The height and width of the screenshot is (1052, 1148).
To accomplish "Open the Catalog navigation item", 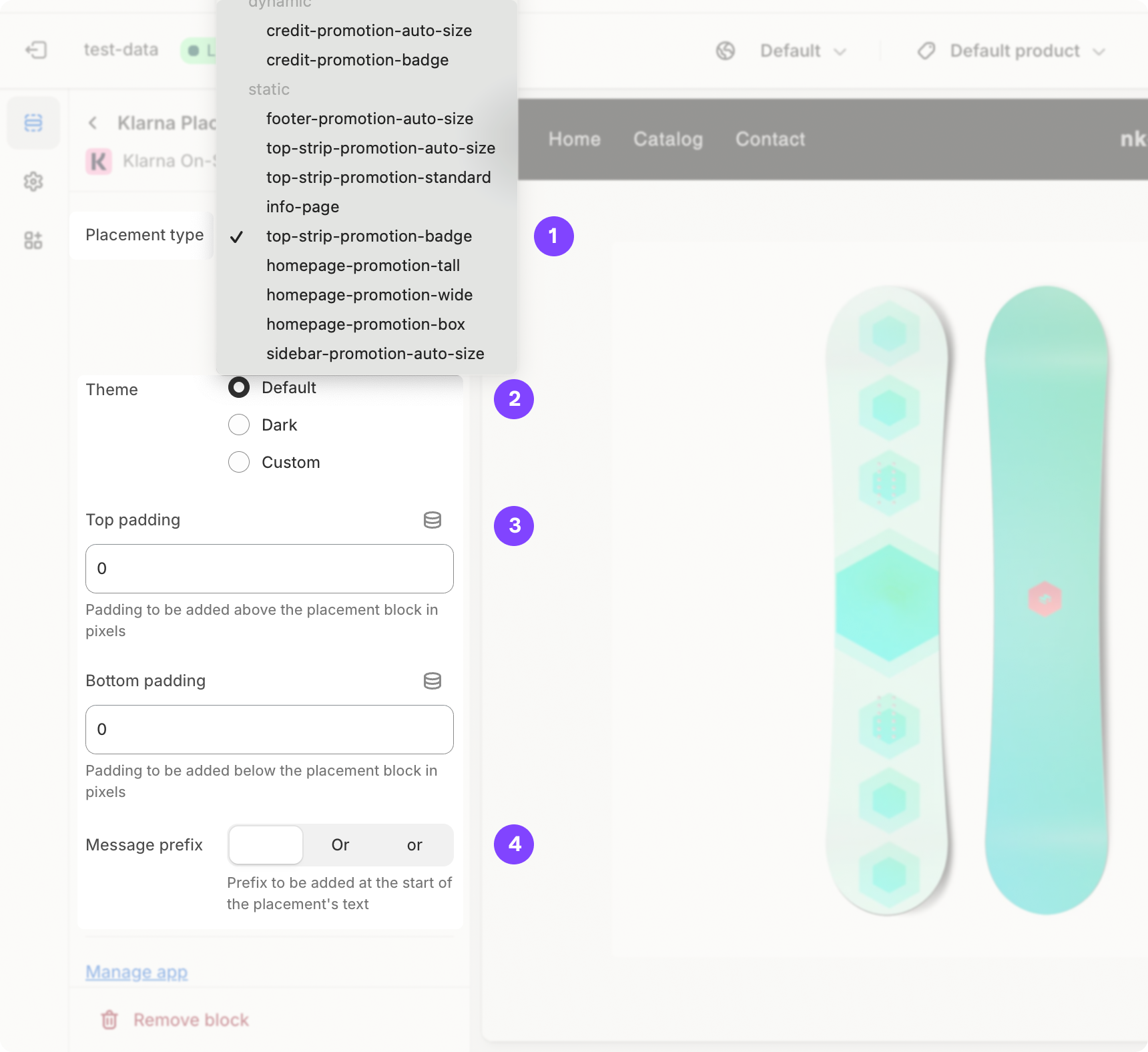I will tap(667, 139).
